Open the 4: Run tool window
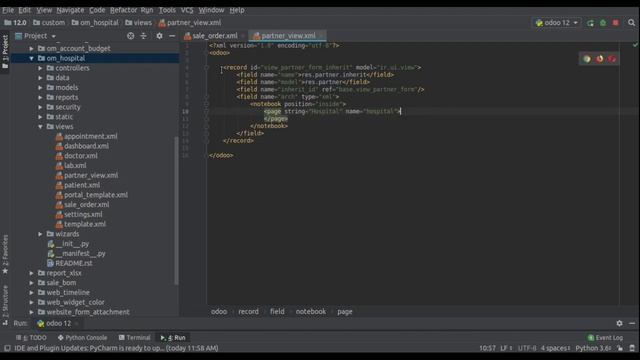Viewport: 640px width, 360px height. (x=173, y=338)
